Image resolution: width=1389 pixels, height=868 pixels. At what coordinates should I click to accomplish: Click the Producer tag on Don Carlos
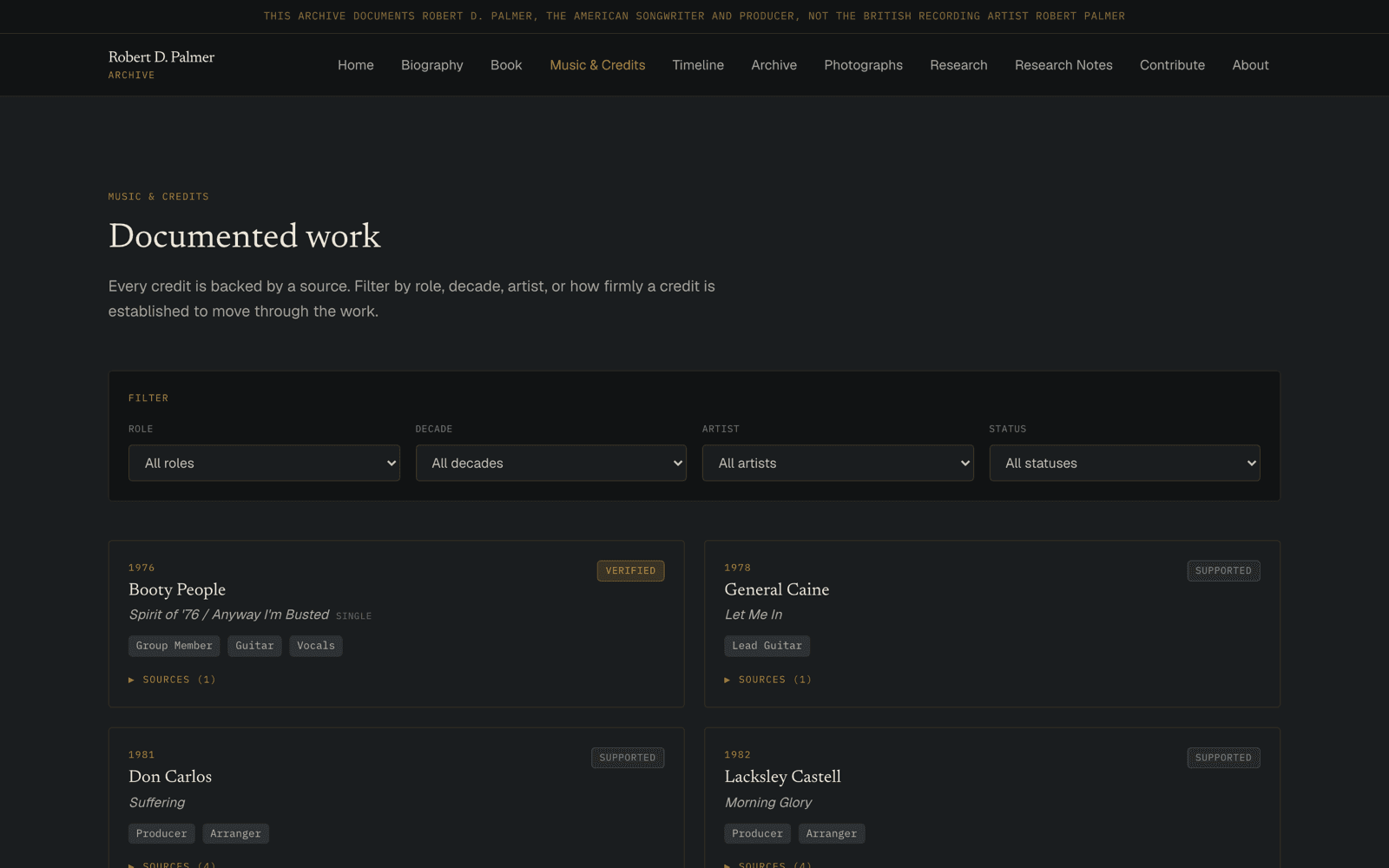pyautogui.click(x=161, y=833)
